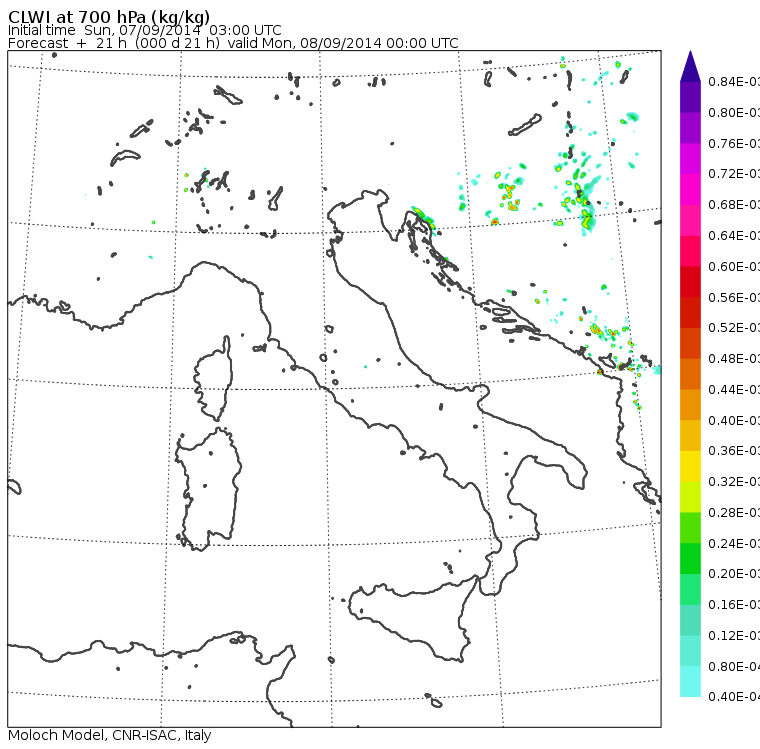Select the magenta band between 0.72E-03 and 0.76E-03

click(x=690, y=159)
